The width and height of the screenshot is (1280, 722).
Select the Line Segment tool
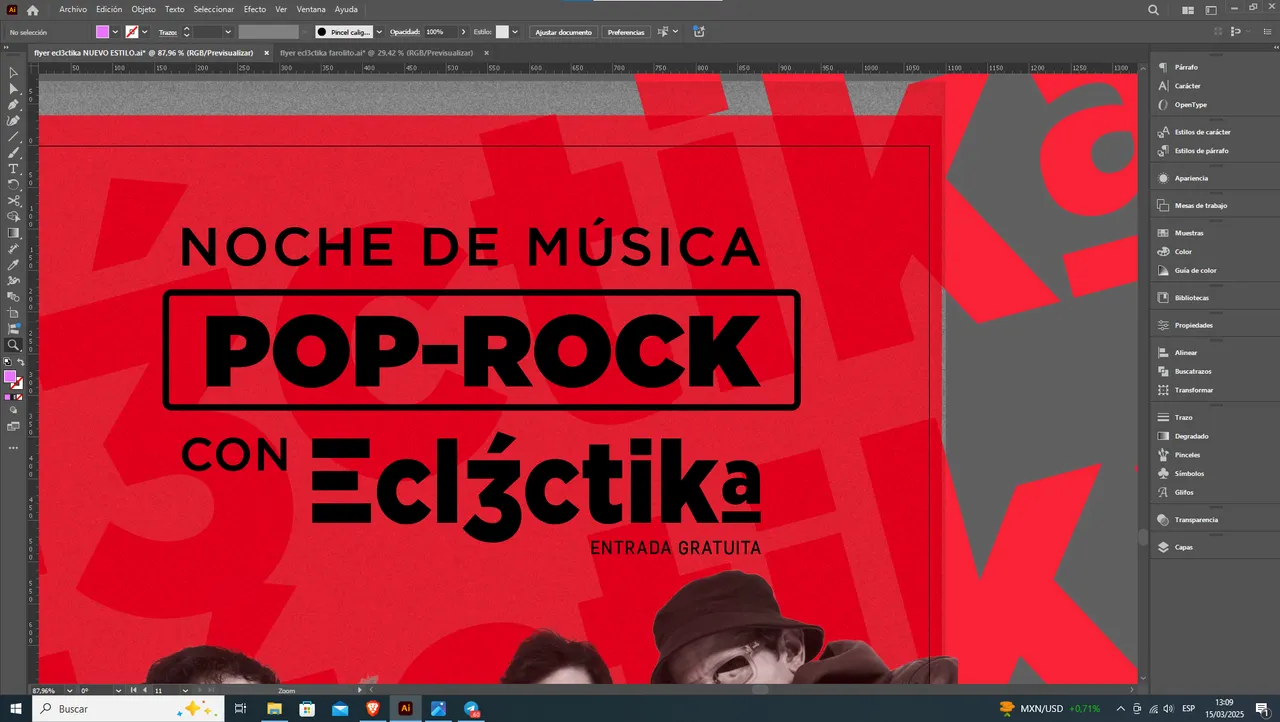click(13, 136)
